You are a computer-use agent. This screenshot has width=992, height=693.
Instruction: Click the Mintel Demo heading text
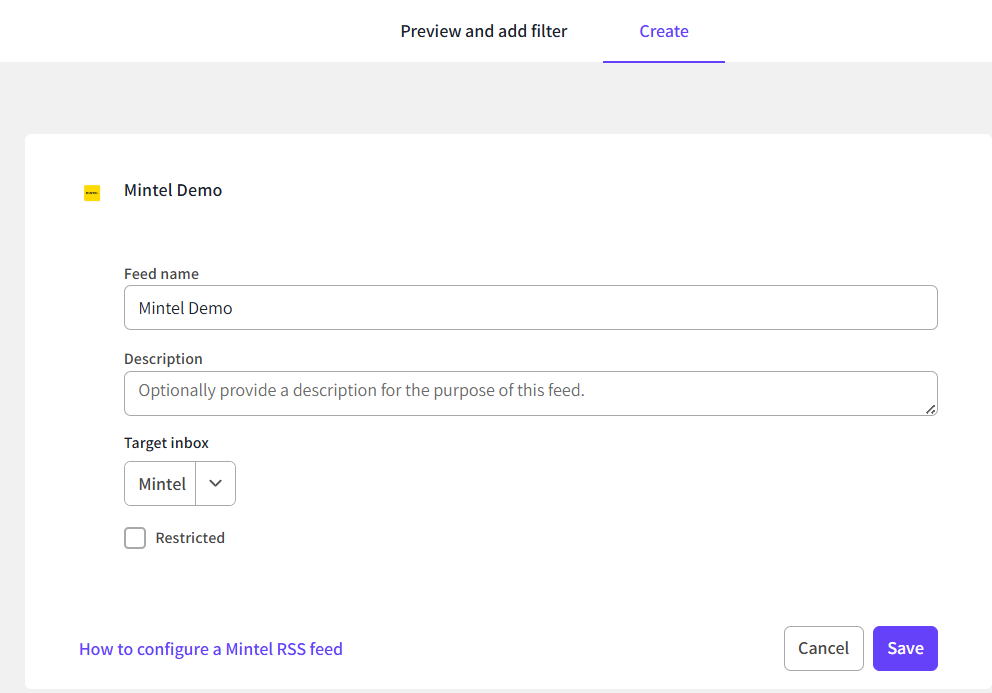coord(173,190)
